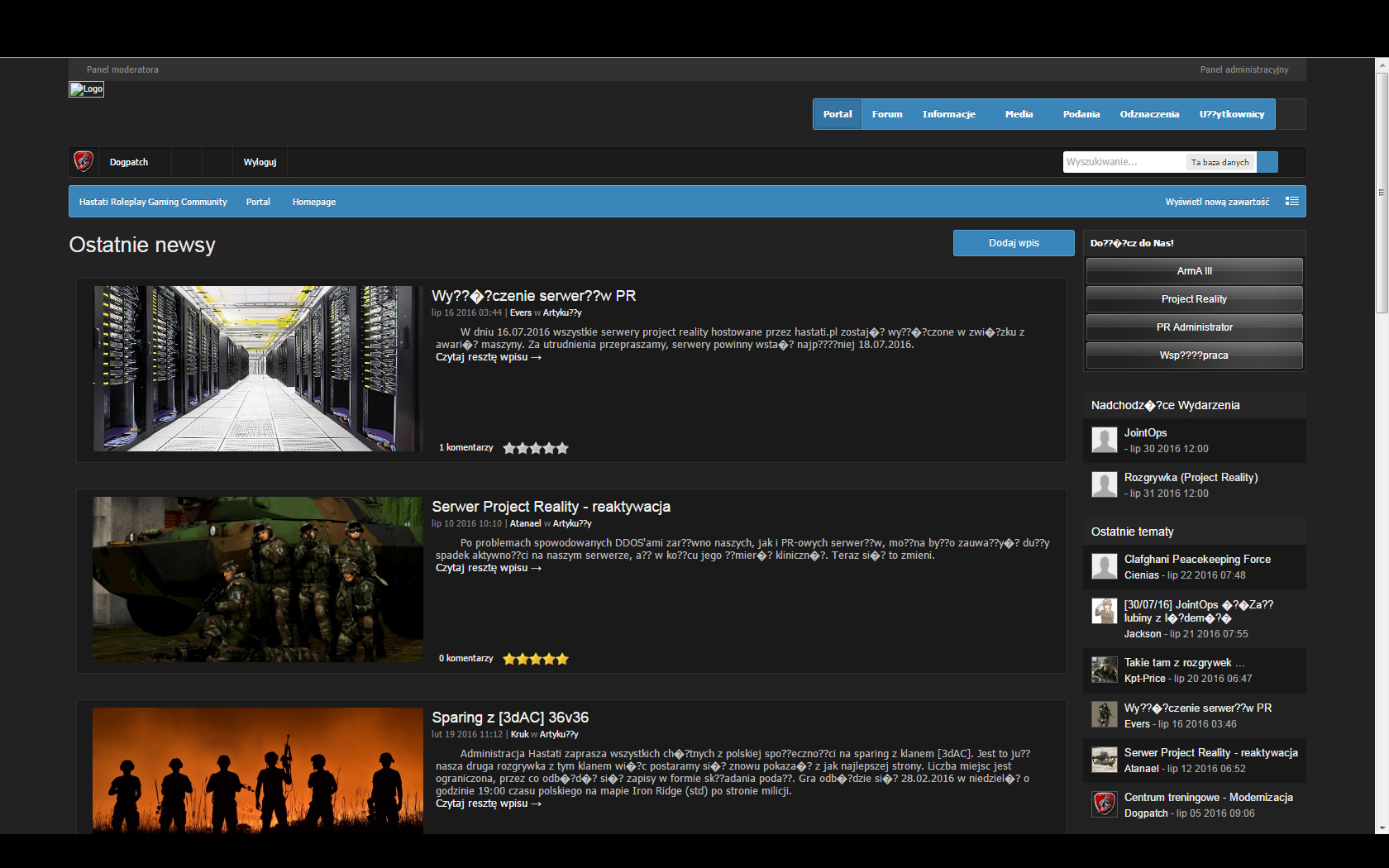The height and width of the screenshot is (868, 1389).
Task: Click the ArmA III sidebar button
Action: coord(1194,271)
